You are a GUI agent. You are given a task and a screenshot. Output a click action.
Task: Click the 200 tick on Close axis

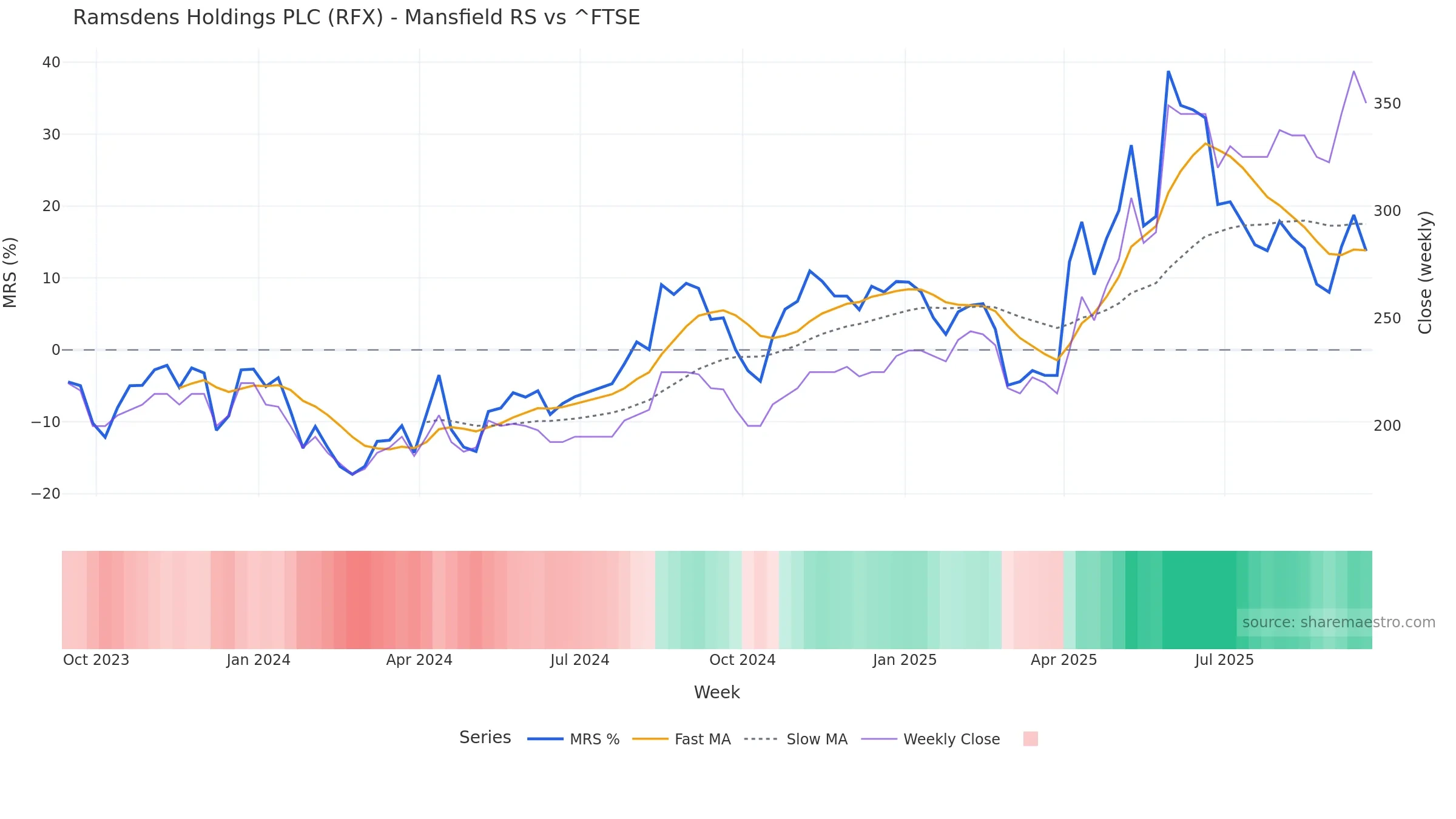[x=1387, y=426]
